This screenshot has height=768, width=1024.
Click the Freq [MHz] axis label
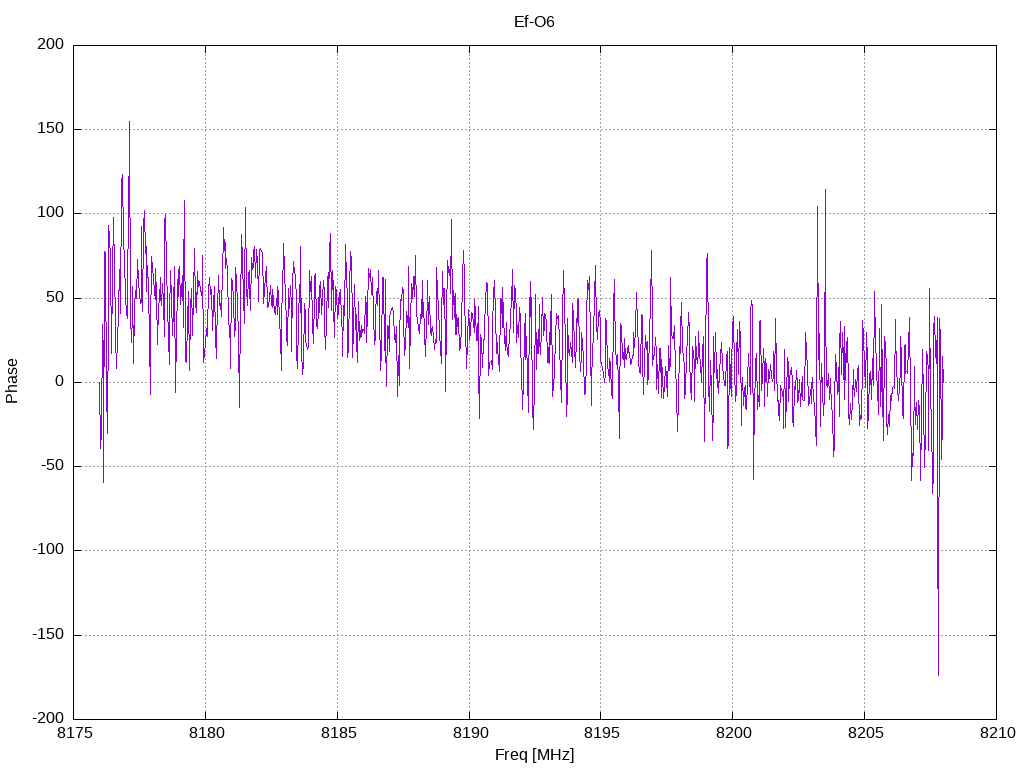point(534,755)
